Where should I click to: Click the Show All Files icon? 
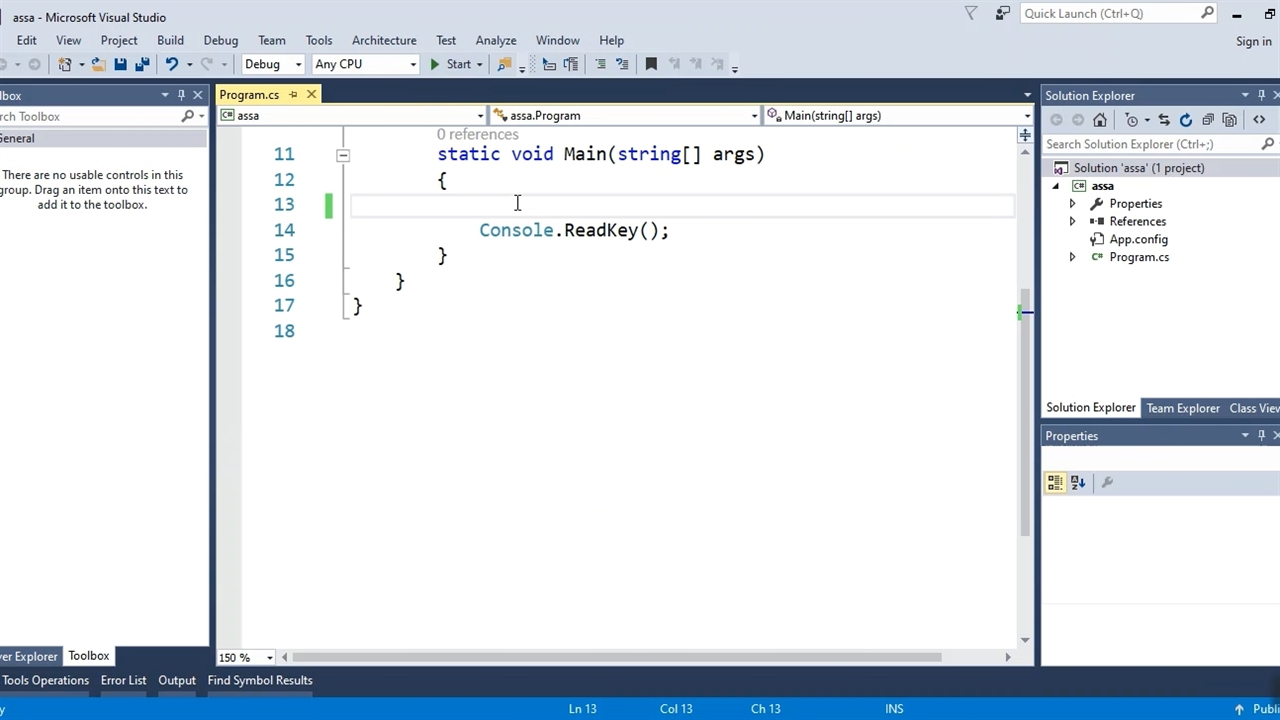1230,120
